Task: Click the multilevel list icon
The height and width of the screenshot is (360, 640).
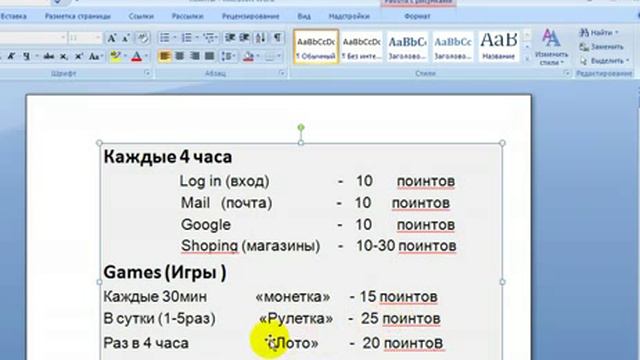Action: tap(210, 38)
